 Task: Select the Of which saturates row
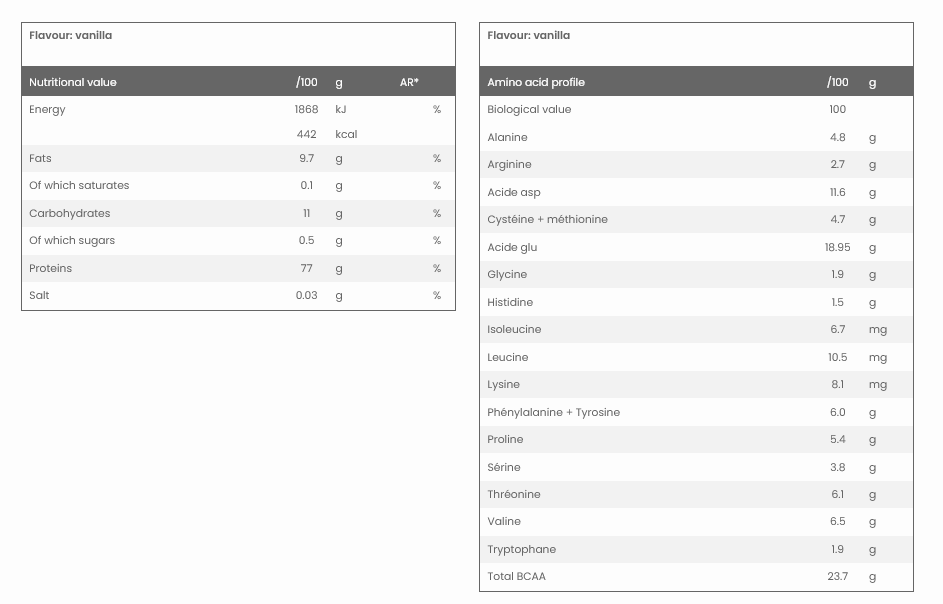[79, 185]
